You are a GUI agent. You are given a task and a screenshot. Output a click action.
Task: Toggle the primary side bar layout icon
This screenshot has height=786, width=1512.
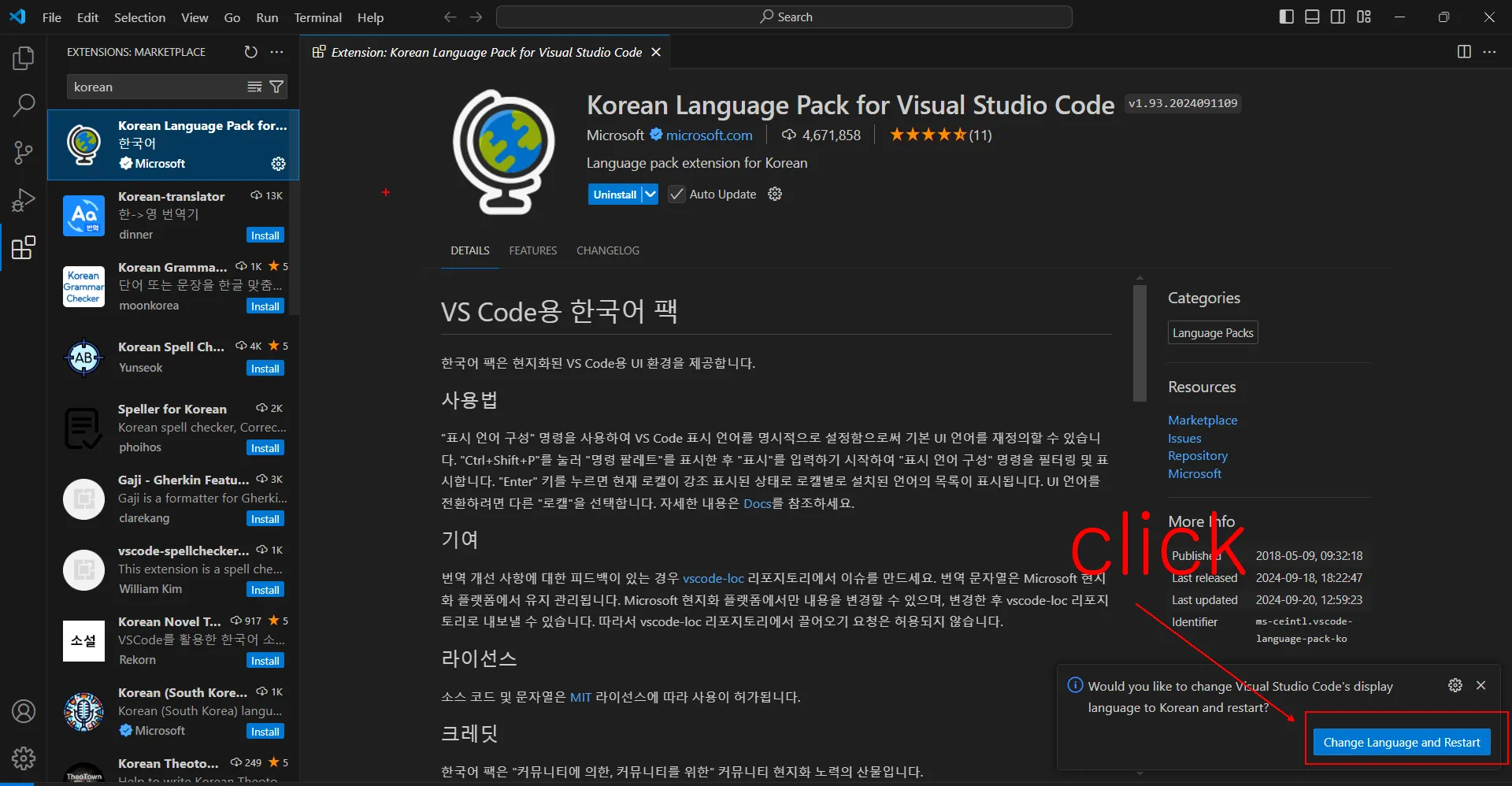(x=1287, y=17)
